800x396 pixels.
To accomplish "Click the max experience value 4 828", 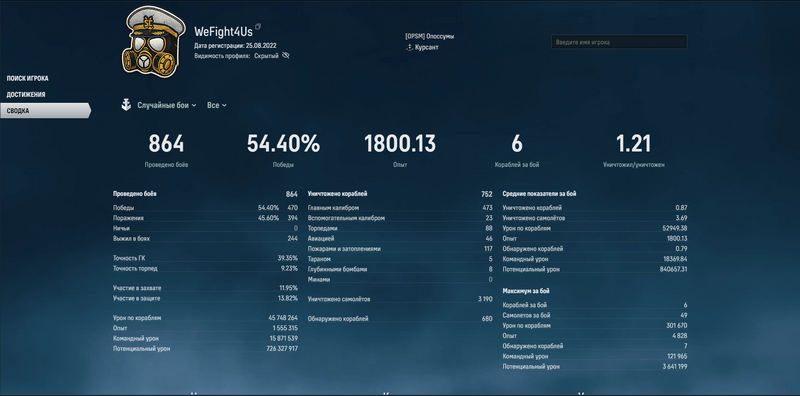I will point(680,335).
